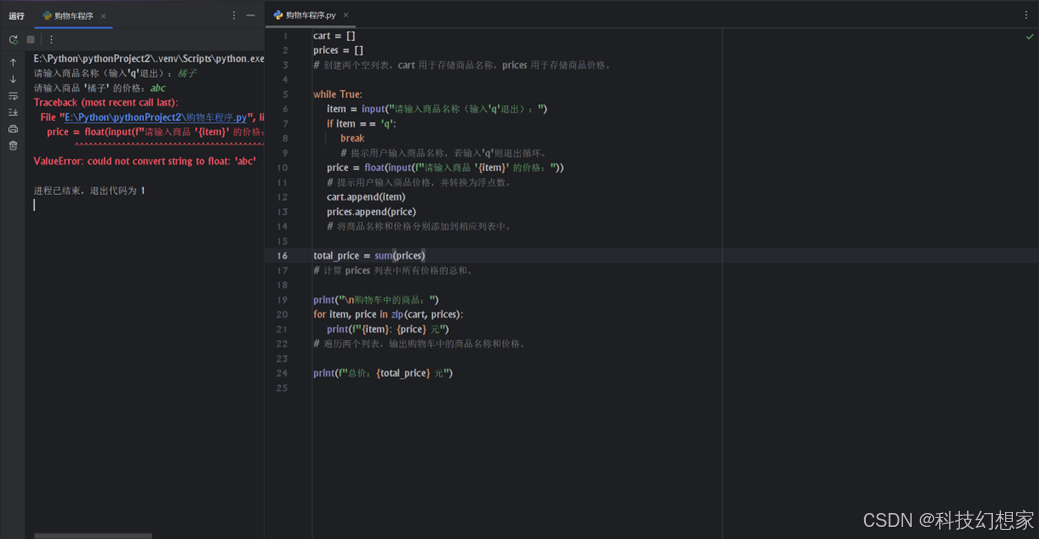Close the 购物车程序.py editor tab
The image size is (1039, 539).
click(346, 15)
